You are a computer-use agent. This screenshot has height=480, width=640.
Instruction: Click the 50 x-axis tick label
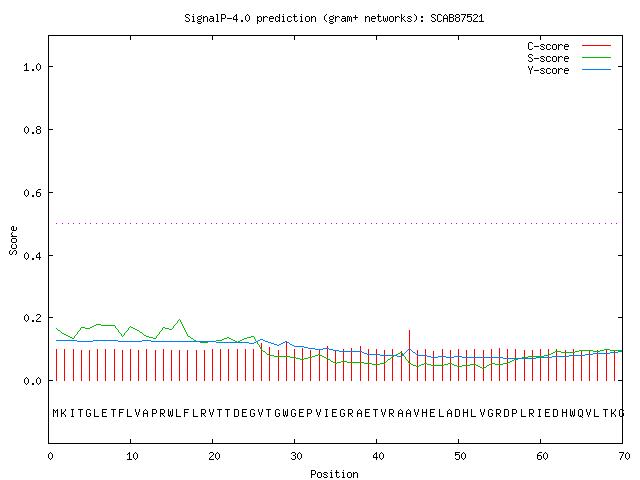click(x=460, y=456)
